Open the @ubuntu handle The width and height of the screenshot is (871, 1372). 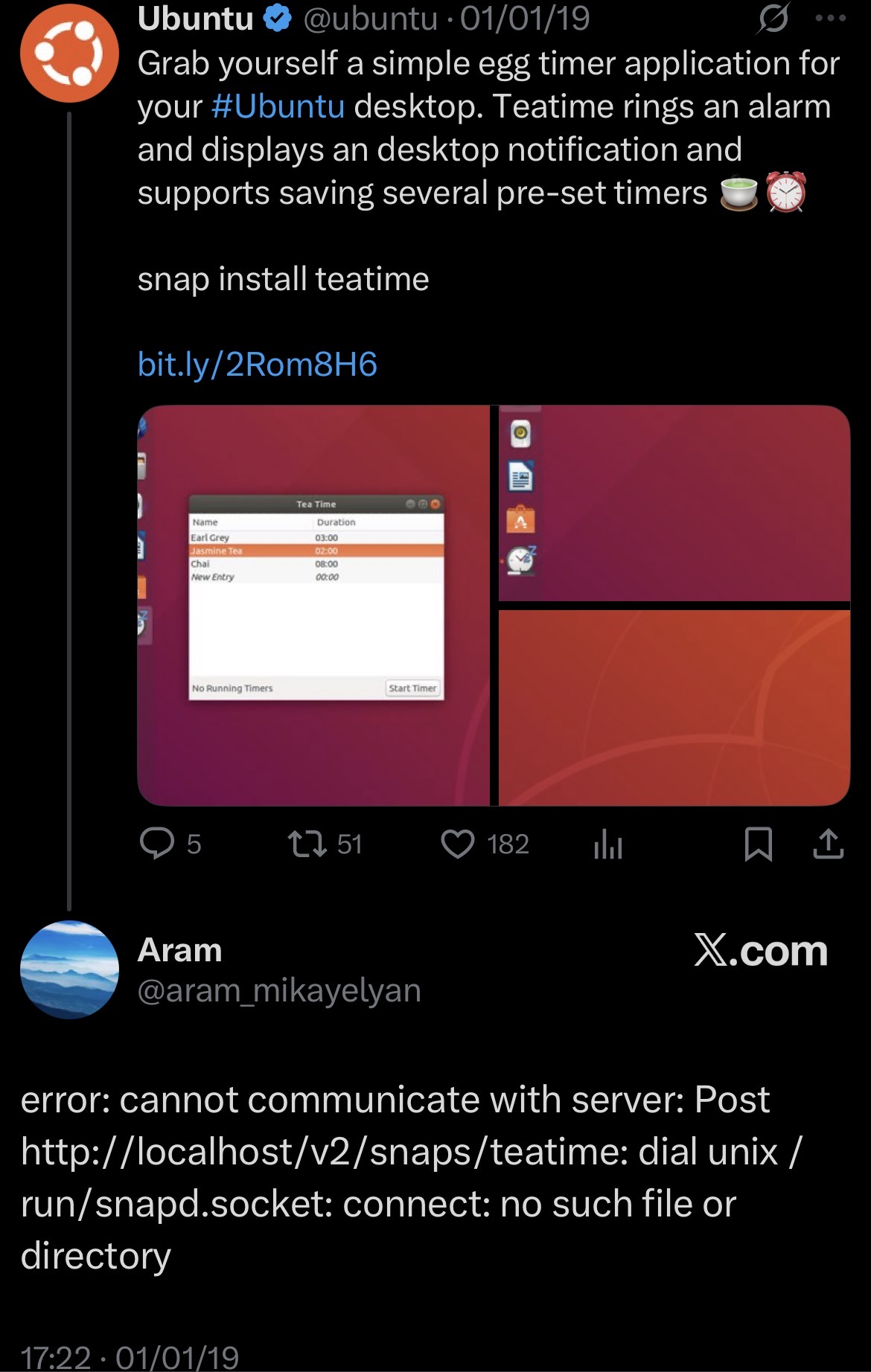370,19
